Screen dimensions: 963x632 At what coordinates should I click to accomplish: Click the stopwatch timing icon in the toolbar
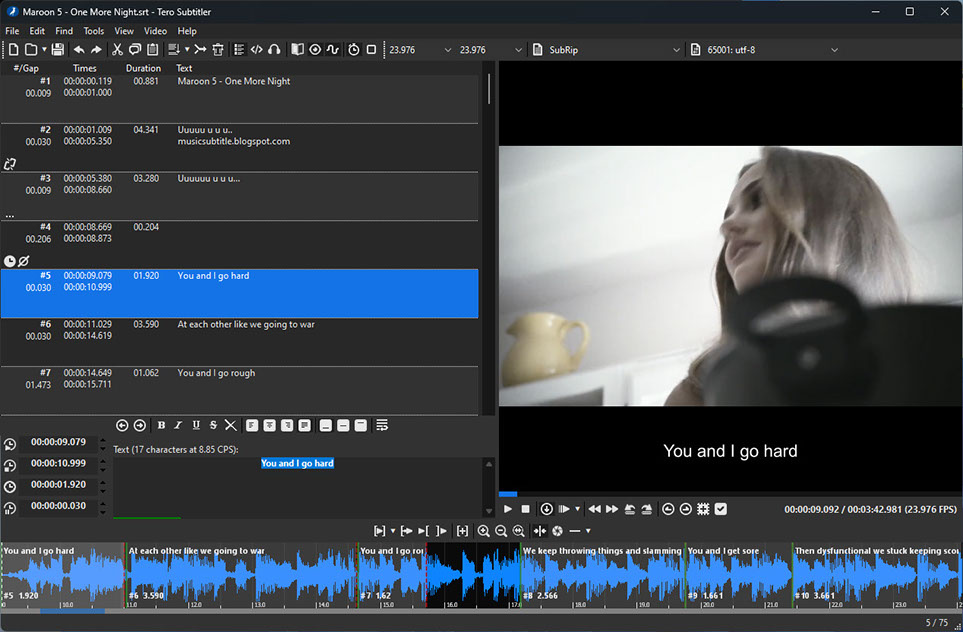[354, 50]
